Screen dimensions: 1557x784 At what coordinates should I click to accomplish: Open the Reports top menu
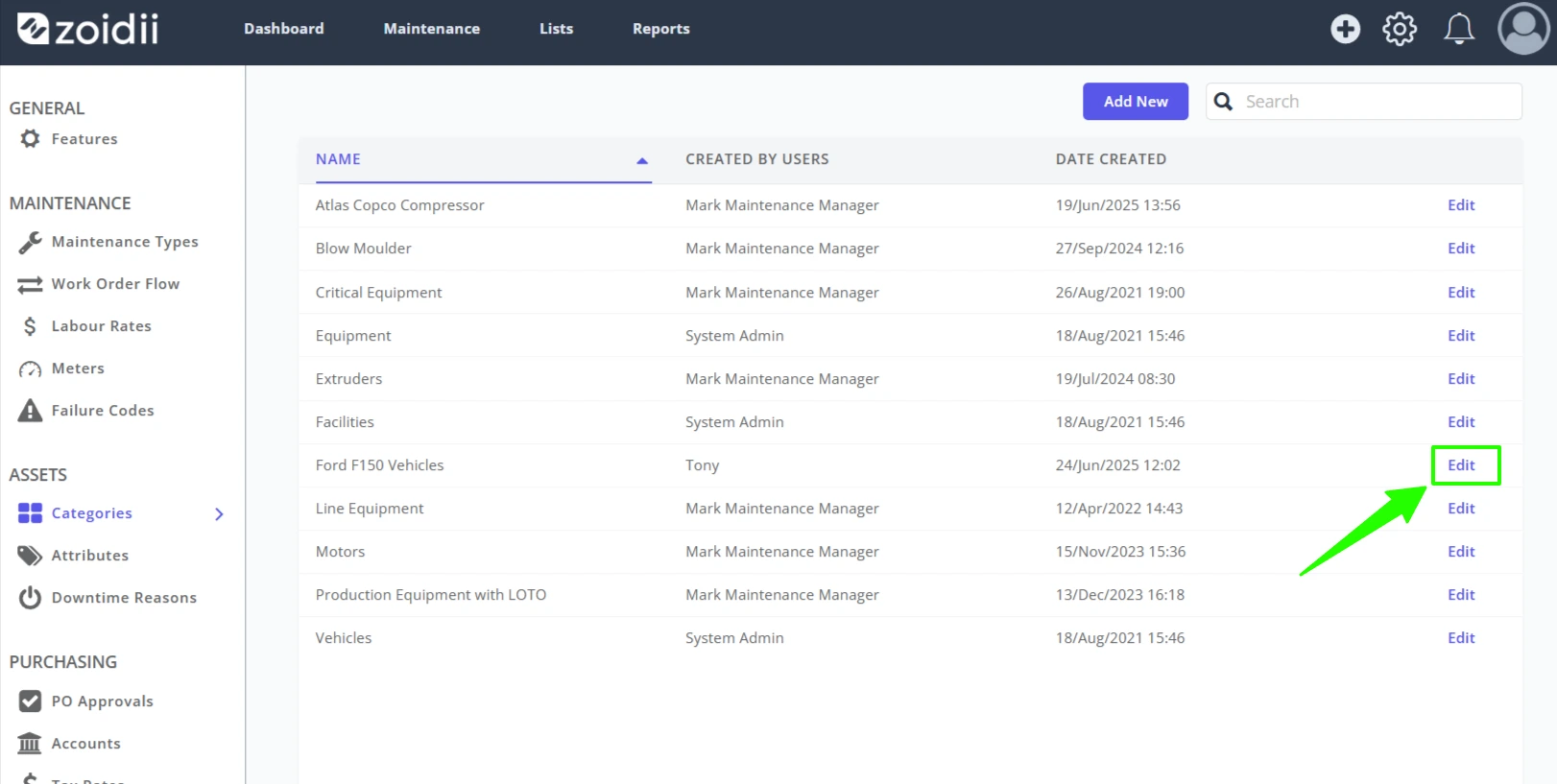661,29
